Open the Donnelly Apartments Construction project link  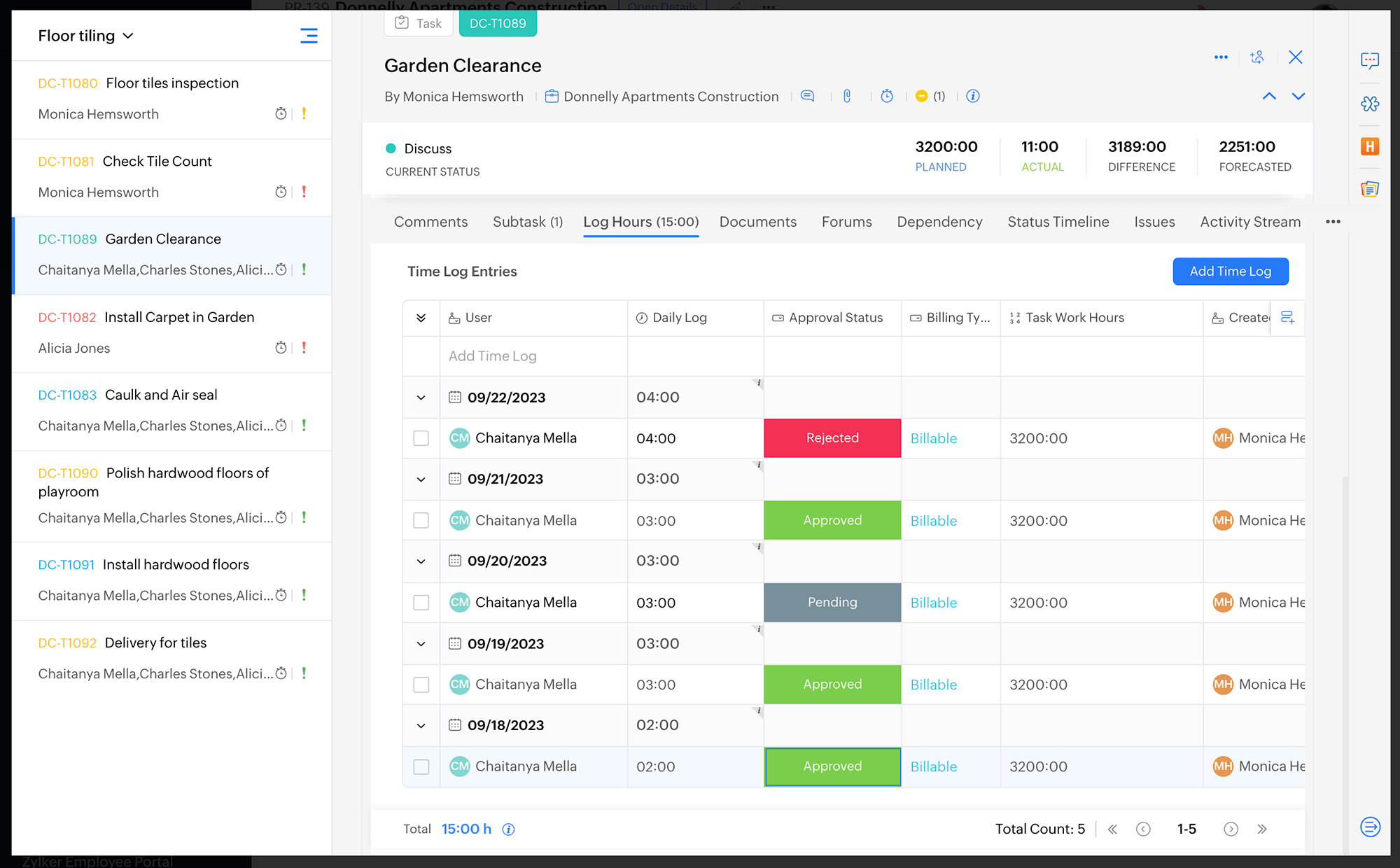coord(670,97)
